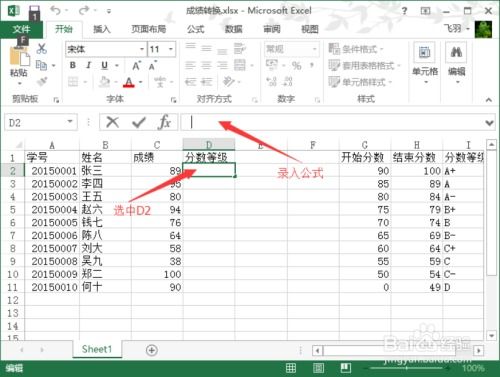Apply percent style
The height and width of the screenshot is (377, 500).
point(296,66)
